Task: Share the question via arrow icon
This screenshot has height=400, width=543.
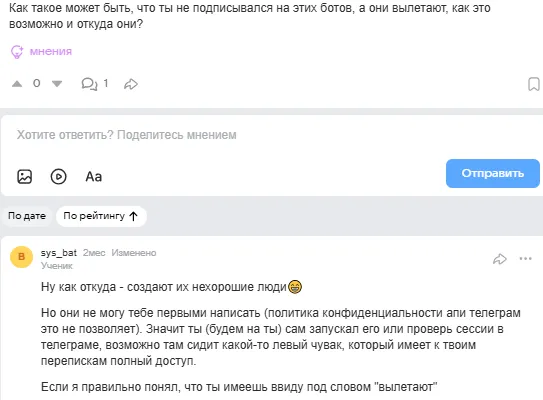Action: coord(131,84)
